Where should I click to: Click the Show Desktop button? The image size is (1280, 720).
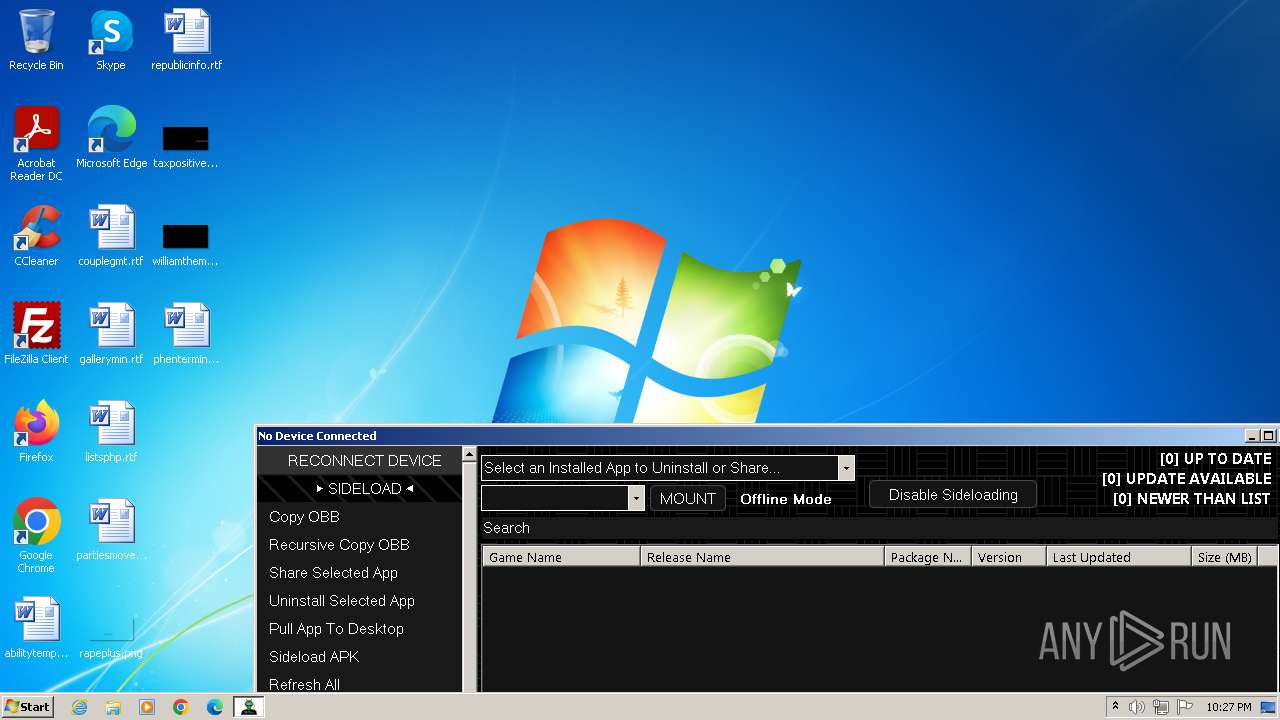point(1270,707)
